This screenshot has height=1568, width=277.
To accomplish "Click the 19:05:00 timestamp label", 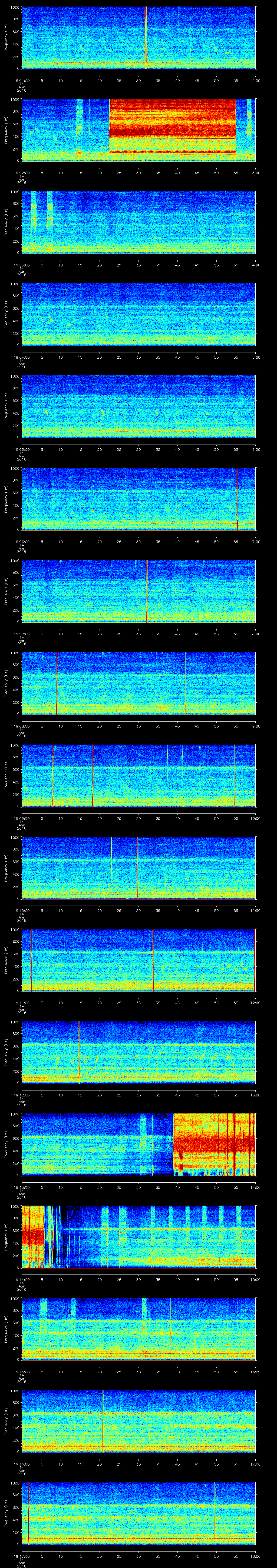I will click(21, 449).
